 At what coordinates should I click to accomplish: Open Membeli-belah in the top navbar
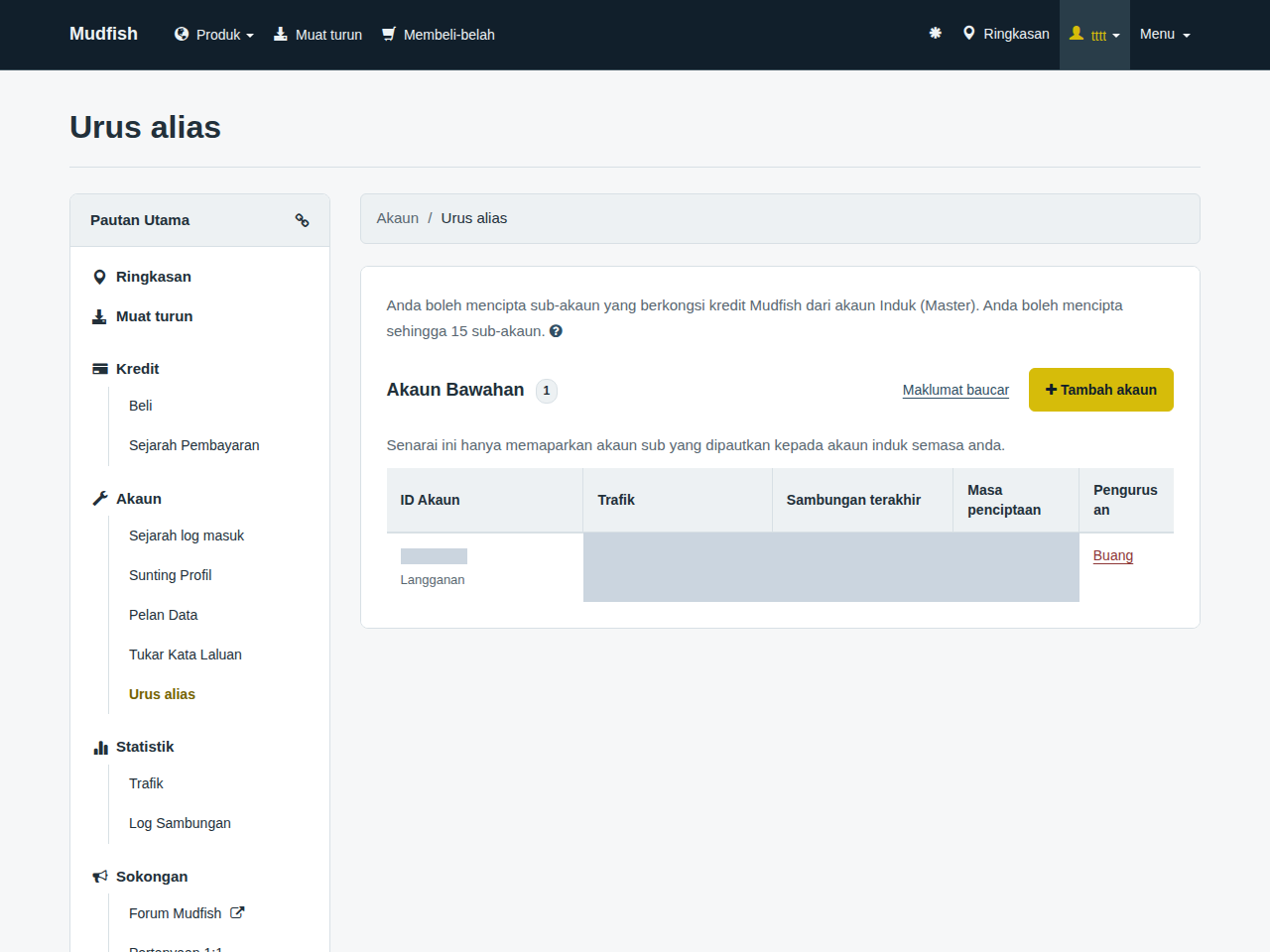pos(439,35)
